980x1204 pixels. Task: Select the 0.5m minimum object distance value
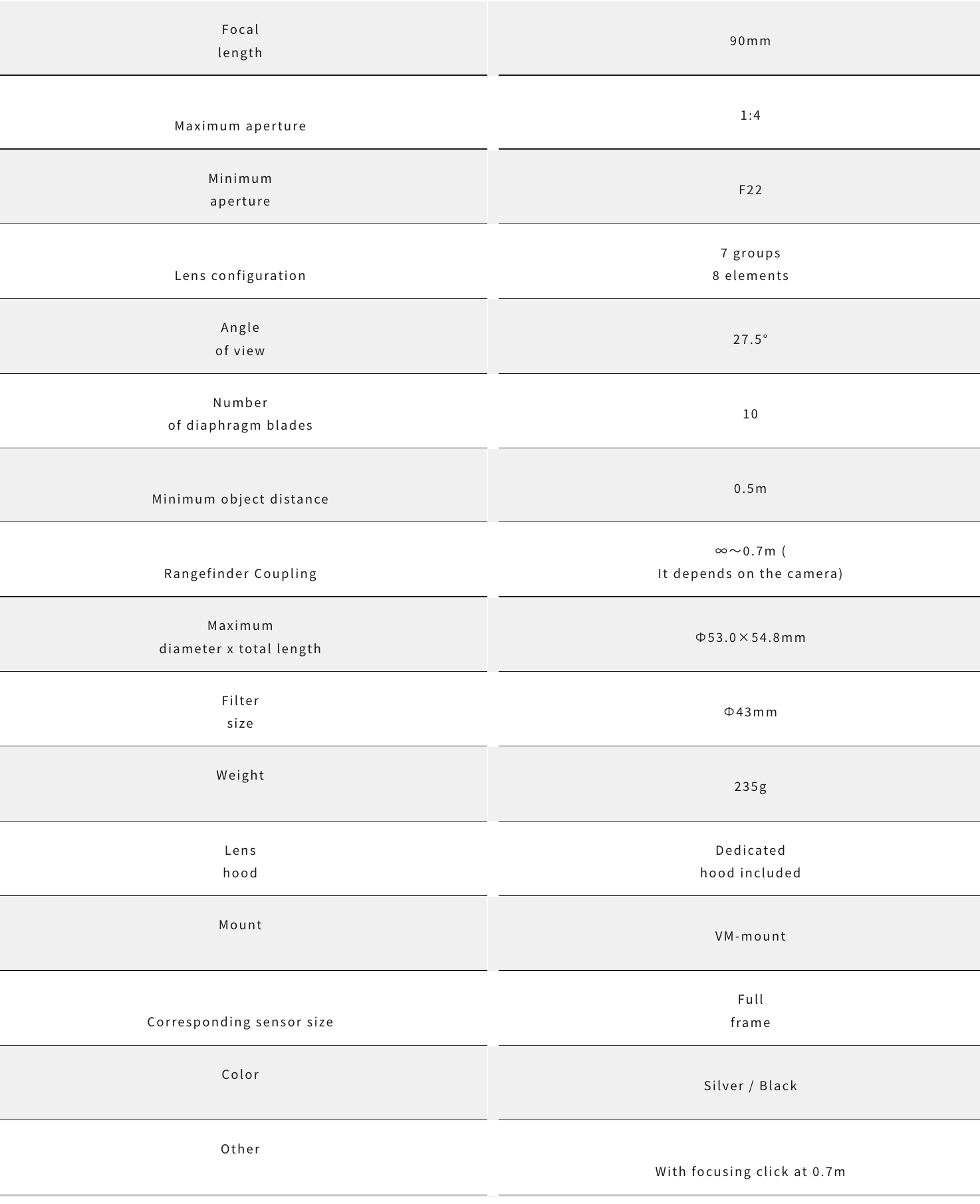750,488
